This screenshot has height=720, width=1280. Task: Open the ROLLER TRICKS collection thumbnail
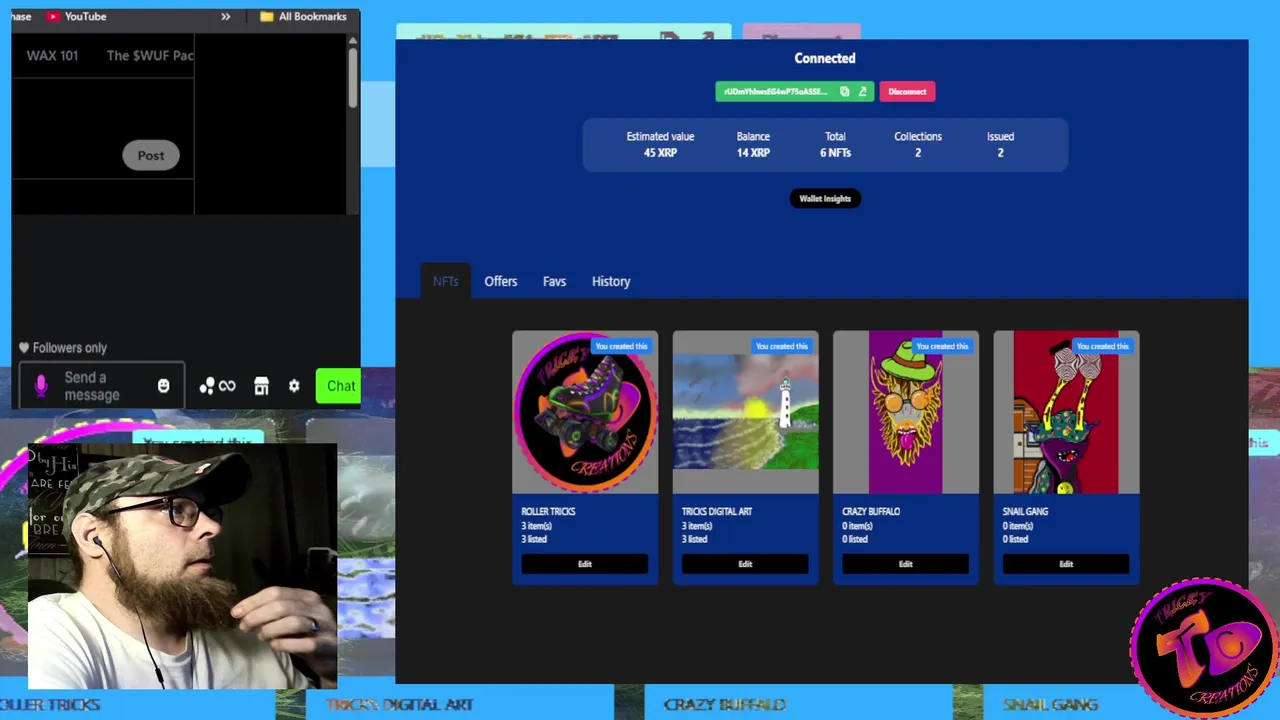(585, 412)
